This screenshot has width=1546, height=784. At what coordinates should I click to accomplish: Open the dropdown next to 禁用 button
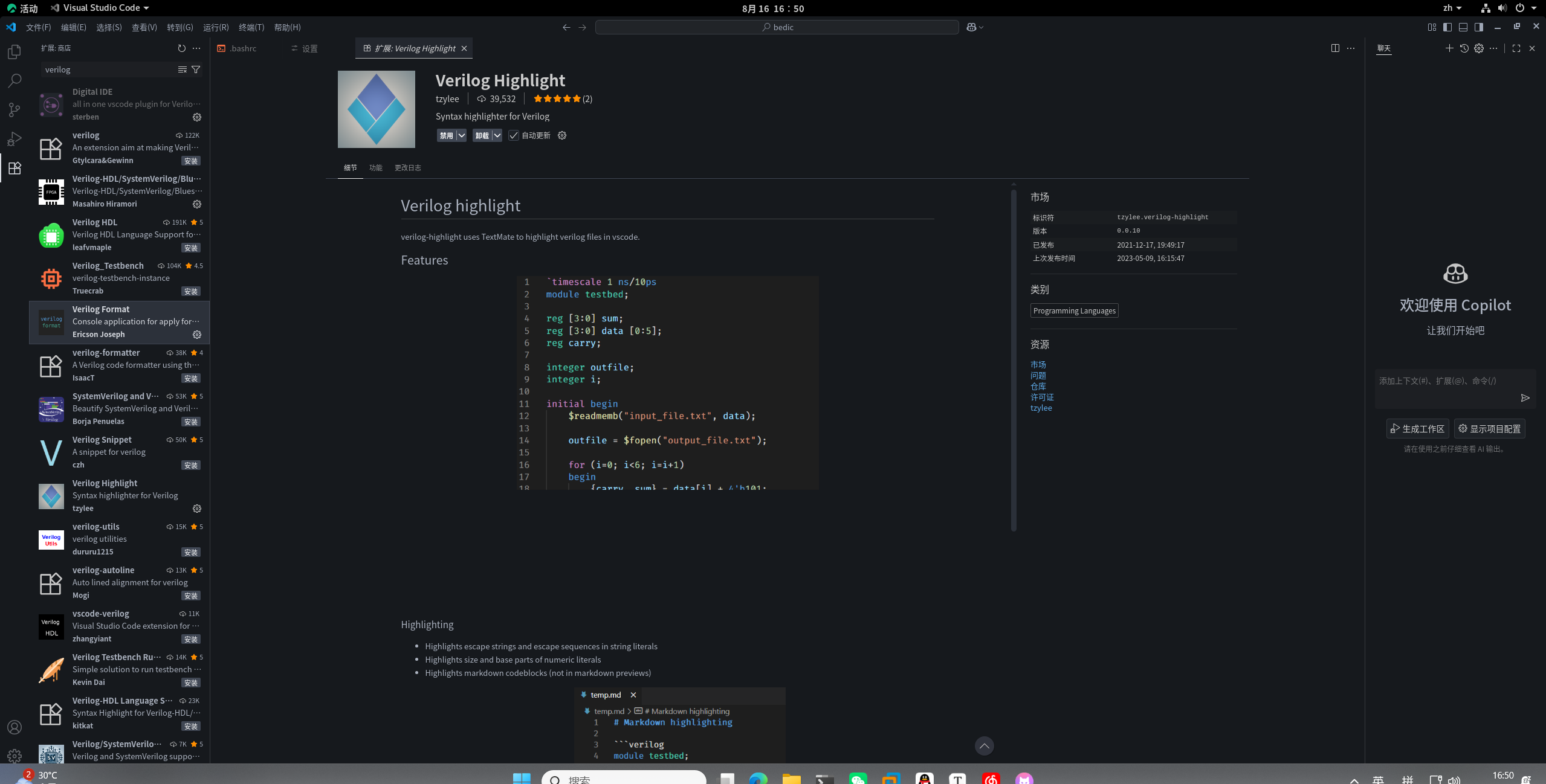[x=461, y=135]
